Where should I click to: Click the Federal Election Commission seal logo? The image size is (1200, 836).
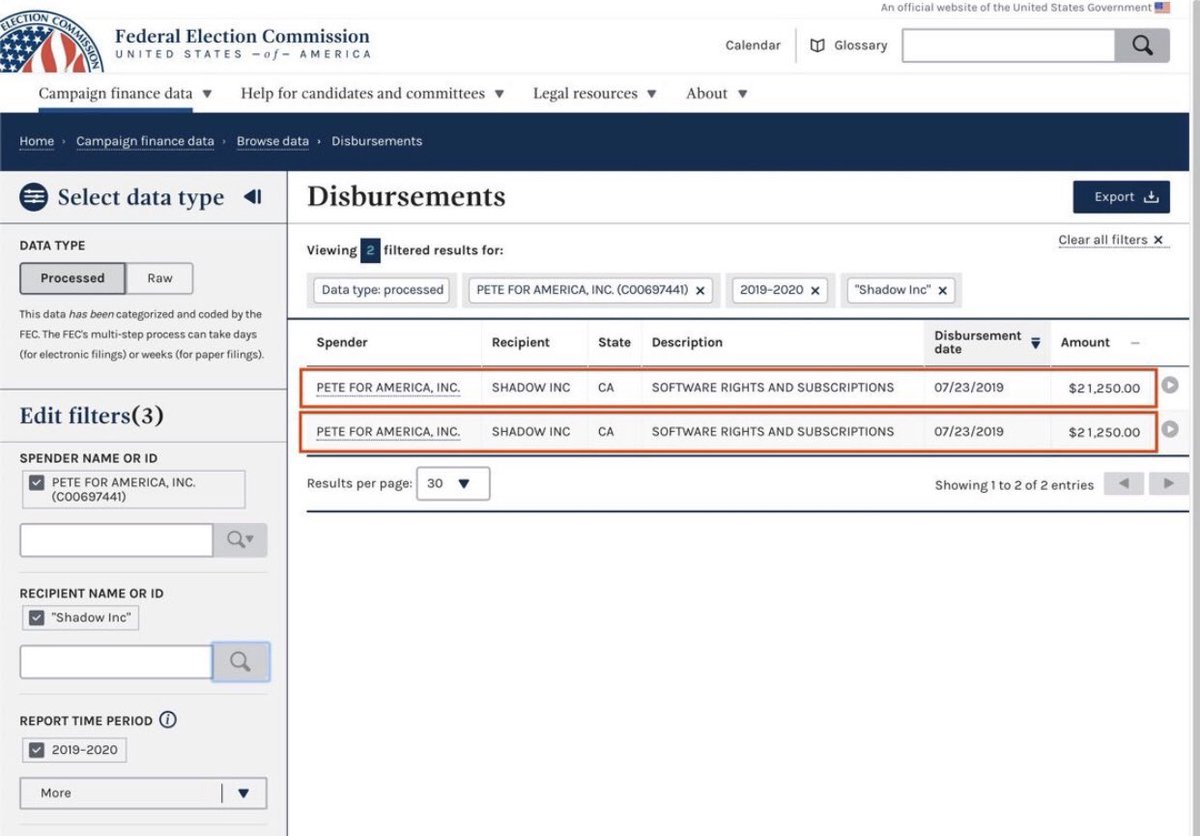(50, 40)
